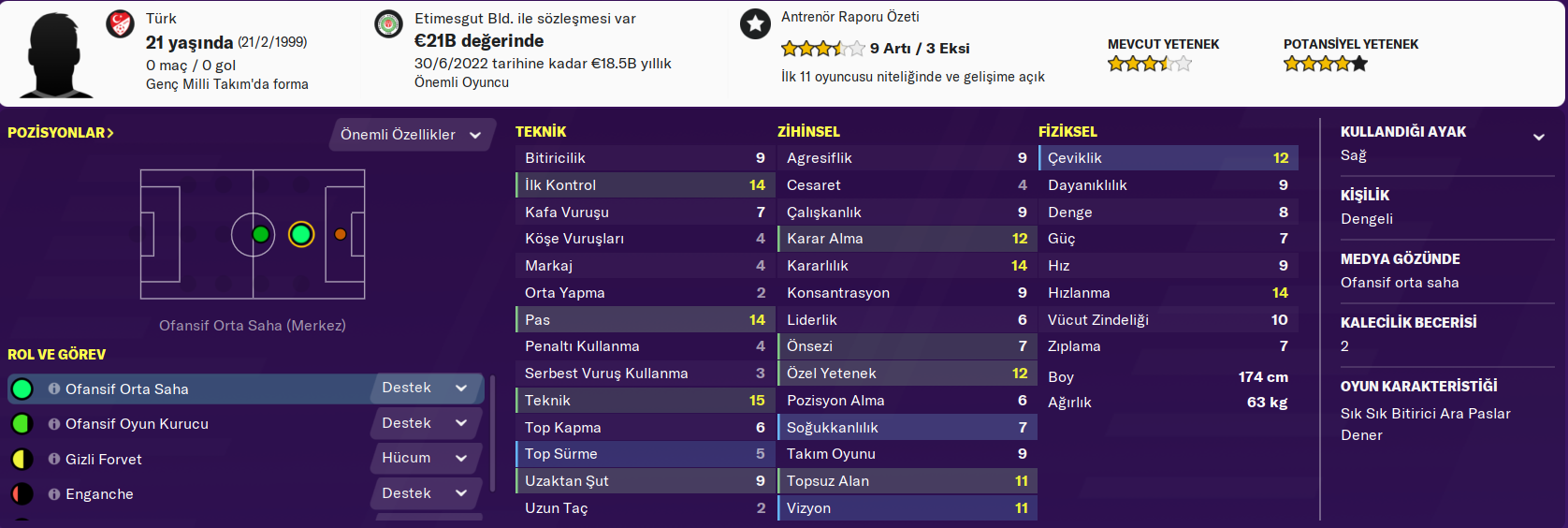Click the coach report star icon
Image resolution: width=1568 pixels, height=528 pixels.
[x=755, y=23]
